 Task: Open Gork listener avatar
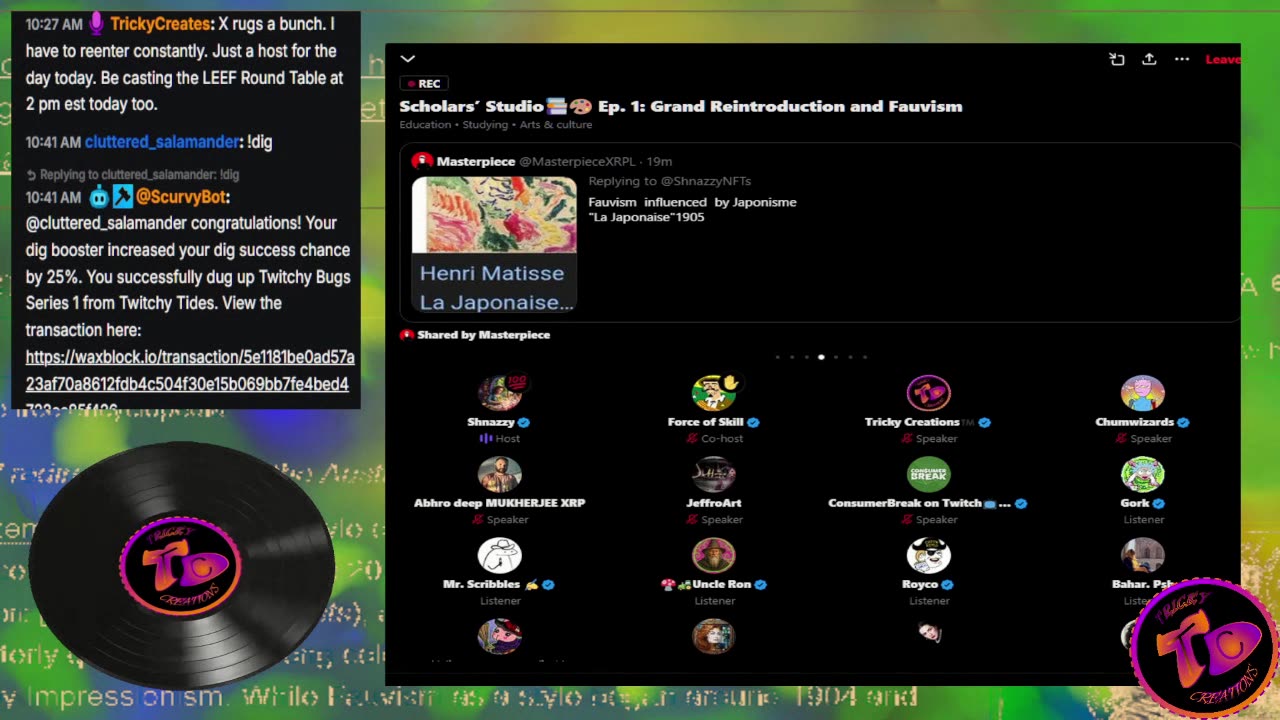[x=1142, y=474]
